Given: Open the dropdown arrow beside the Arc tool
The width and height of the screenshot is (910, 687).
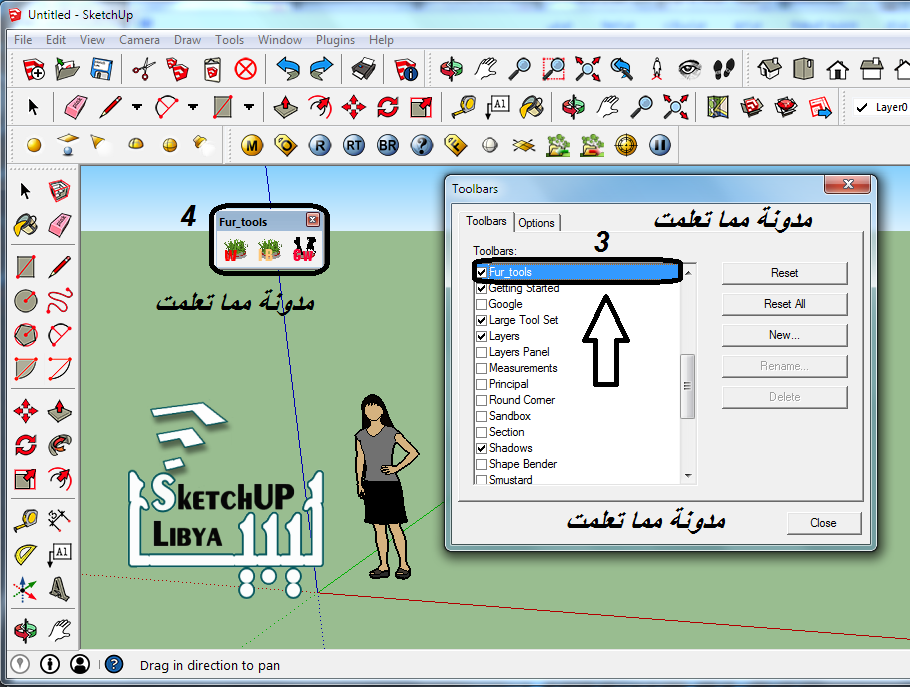Looking at the screenshot, I should click(191, 106).
